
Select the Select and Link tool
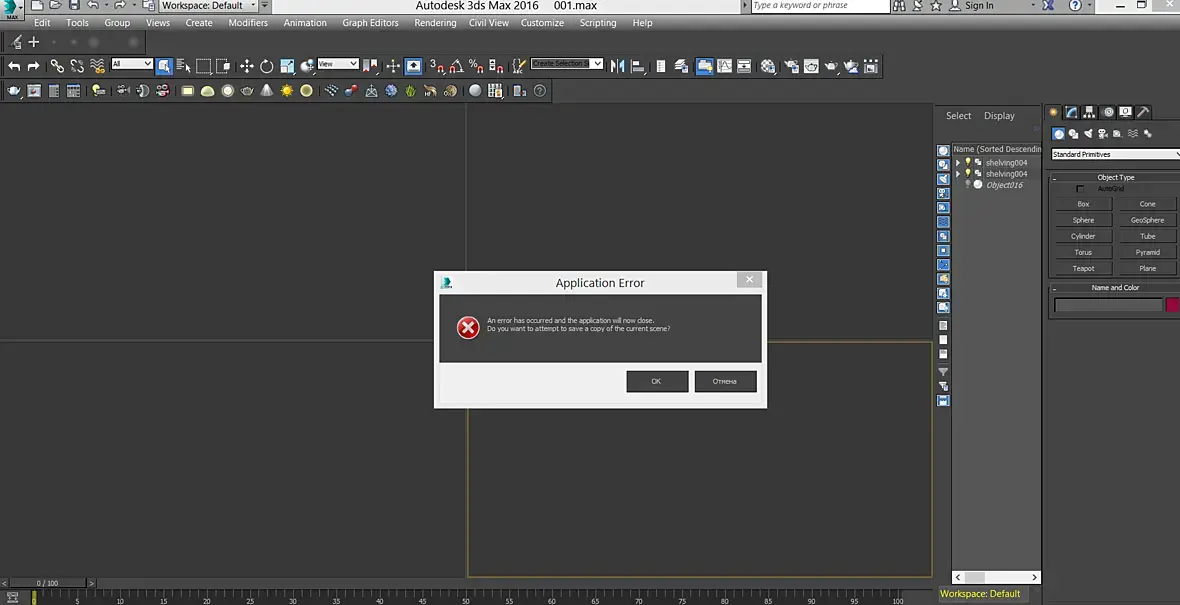coord(57,66)
